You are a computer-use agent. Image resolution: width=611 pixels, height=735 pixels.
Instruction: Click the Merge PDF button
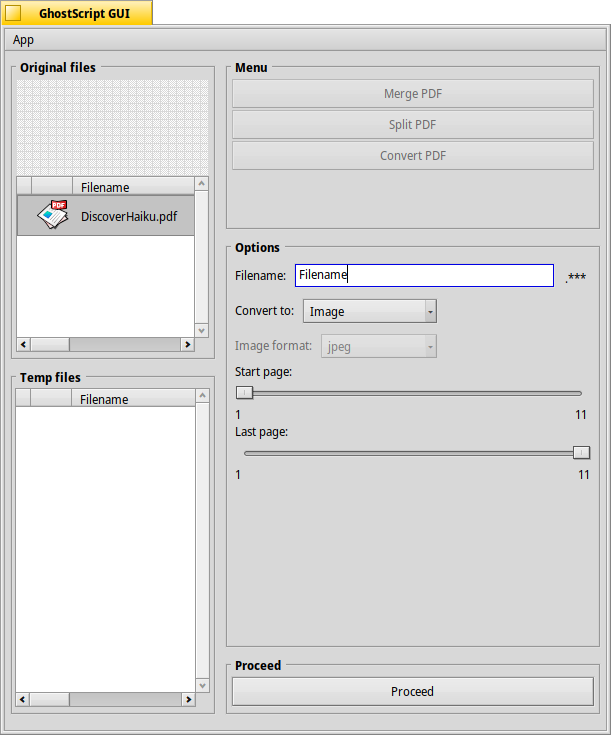(412, 94)
